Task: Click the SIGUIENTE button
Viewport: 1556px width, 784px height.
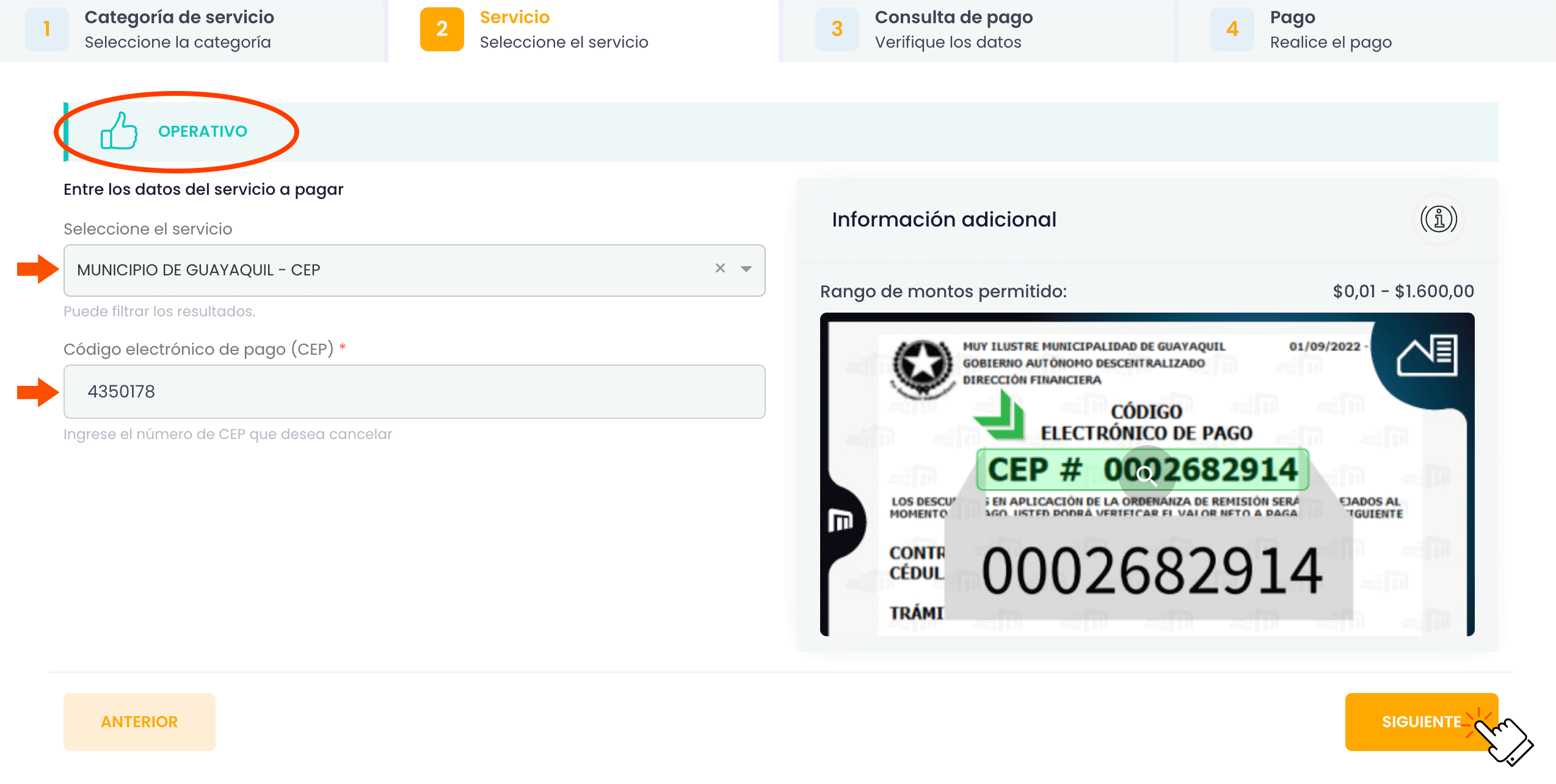Action: 1422,722
